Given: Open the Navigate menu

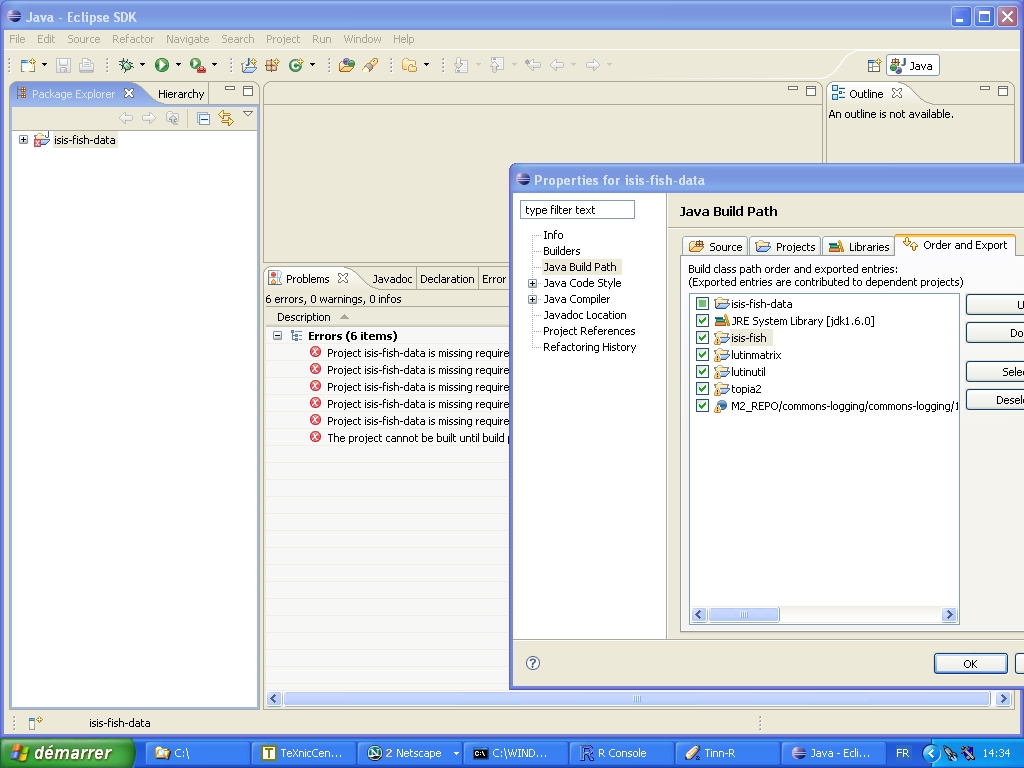Looking at the screenshot, I should click(187, 39).
